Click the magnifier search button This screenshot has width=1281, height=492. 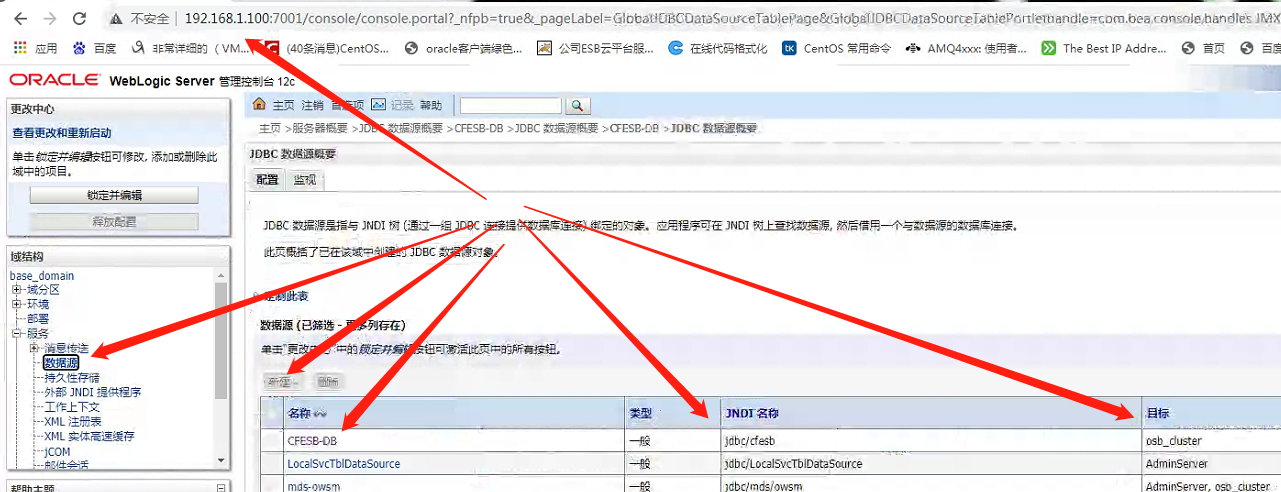(578, 105)
